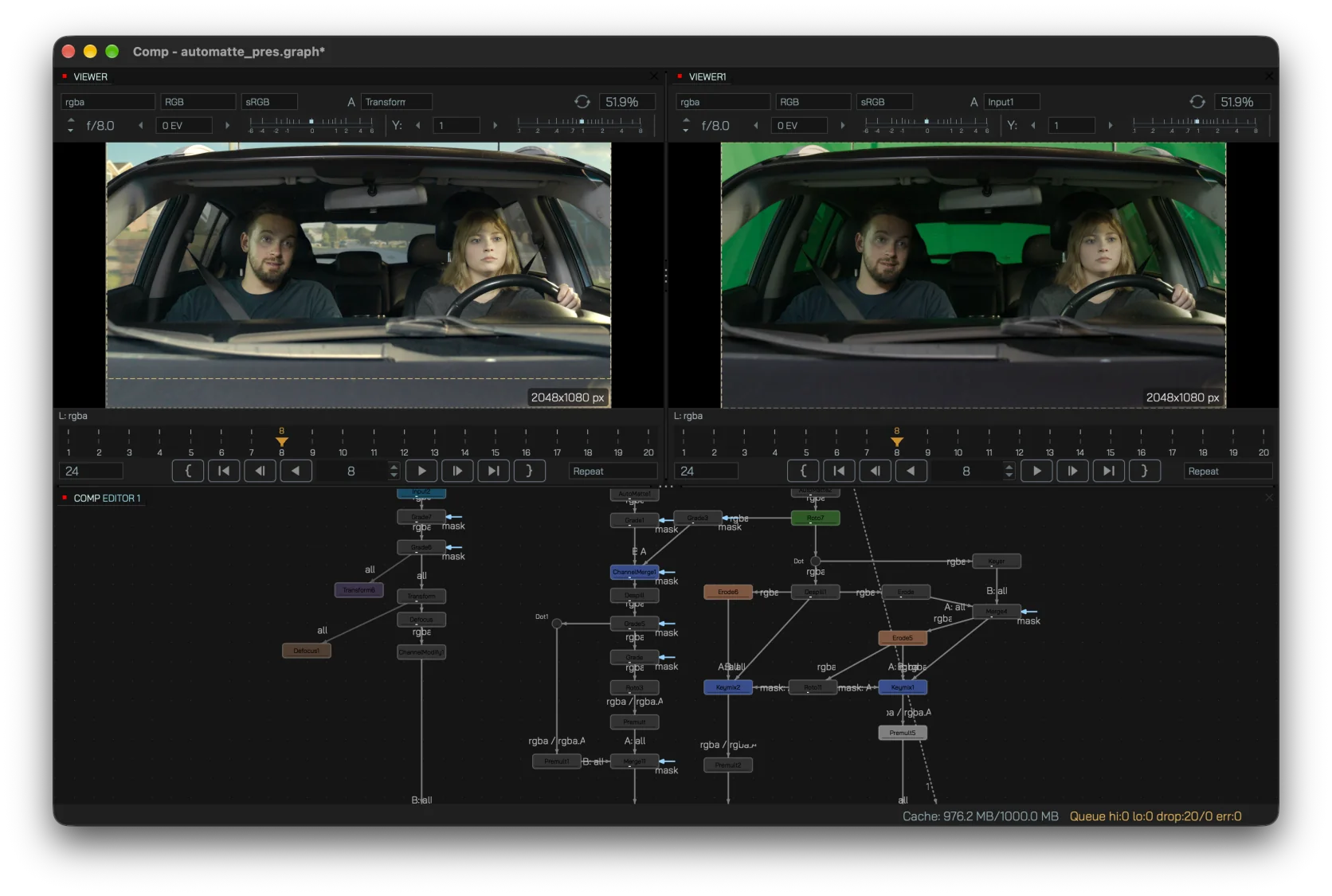Open RGB display dropdown in VIEWER1
1332x896 pixels.
coord(813,102)
